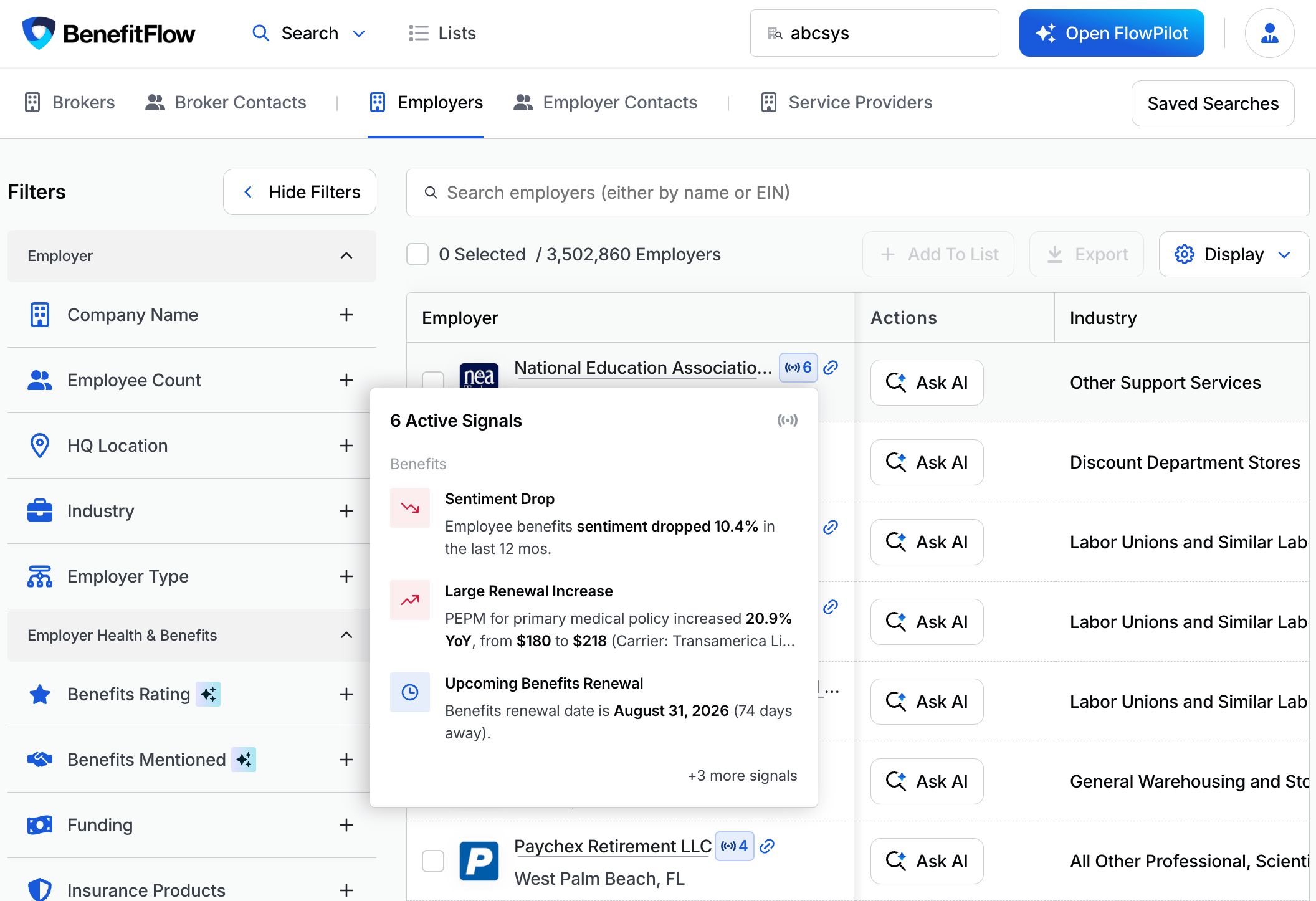
Task: Expand the Company Name filter with plus
Action: [346, 315]
